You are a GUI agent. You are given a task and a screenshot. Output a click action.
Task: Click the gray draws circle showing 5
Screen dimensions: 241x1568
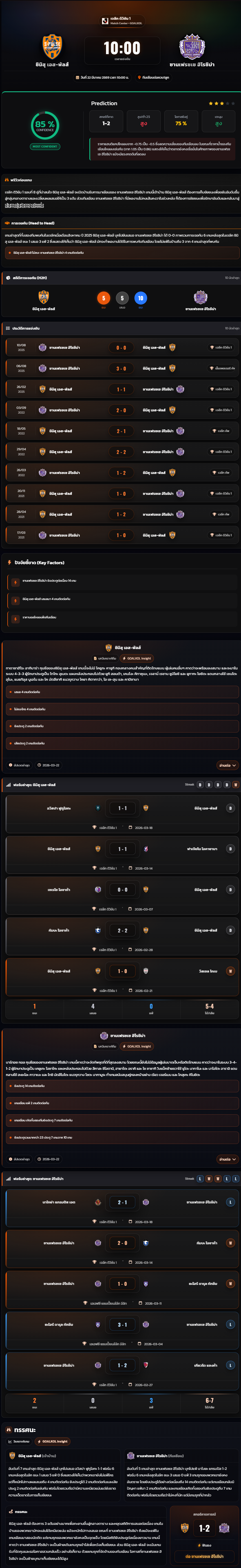(x=122, y=298)
